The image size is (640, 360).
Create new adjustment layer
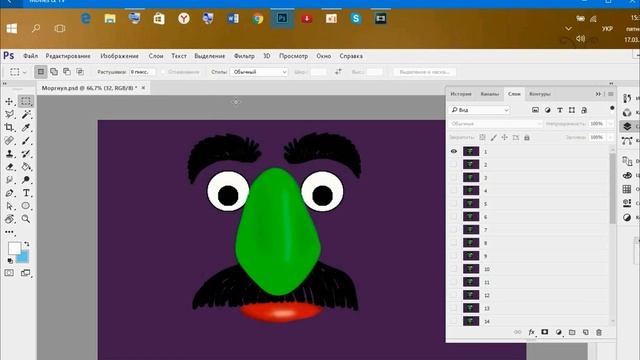558,332
